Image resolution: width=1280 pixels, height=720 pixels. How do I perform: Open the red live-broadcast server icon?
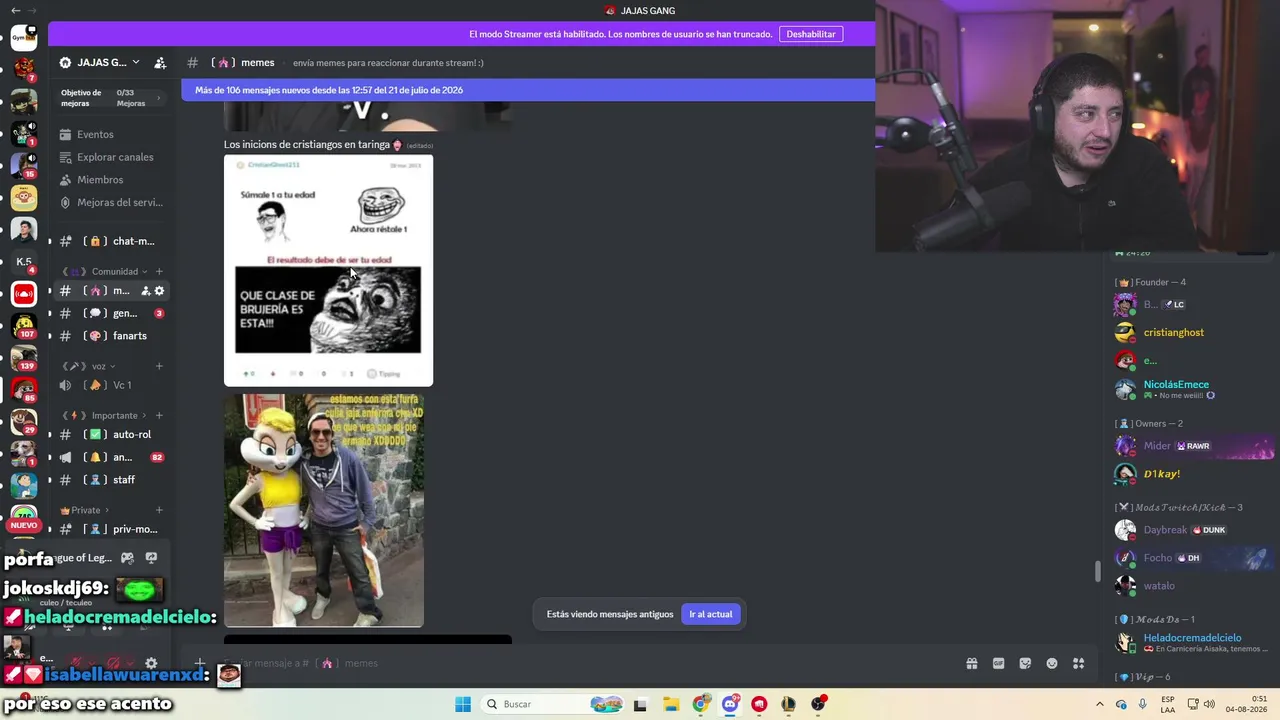[24, 294]
